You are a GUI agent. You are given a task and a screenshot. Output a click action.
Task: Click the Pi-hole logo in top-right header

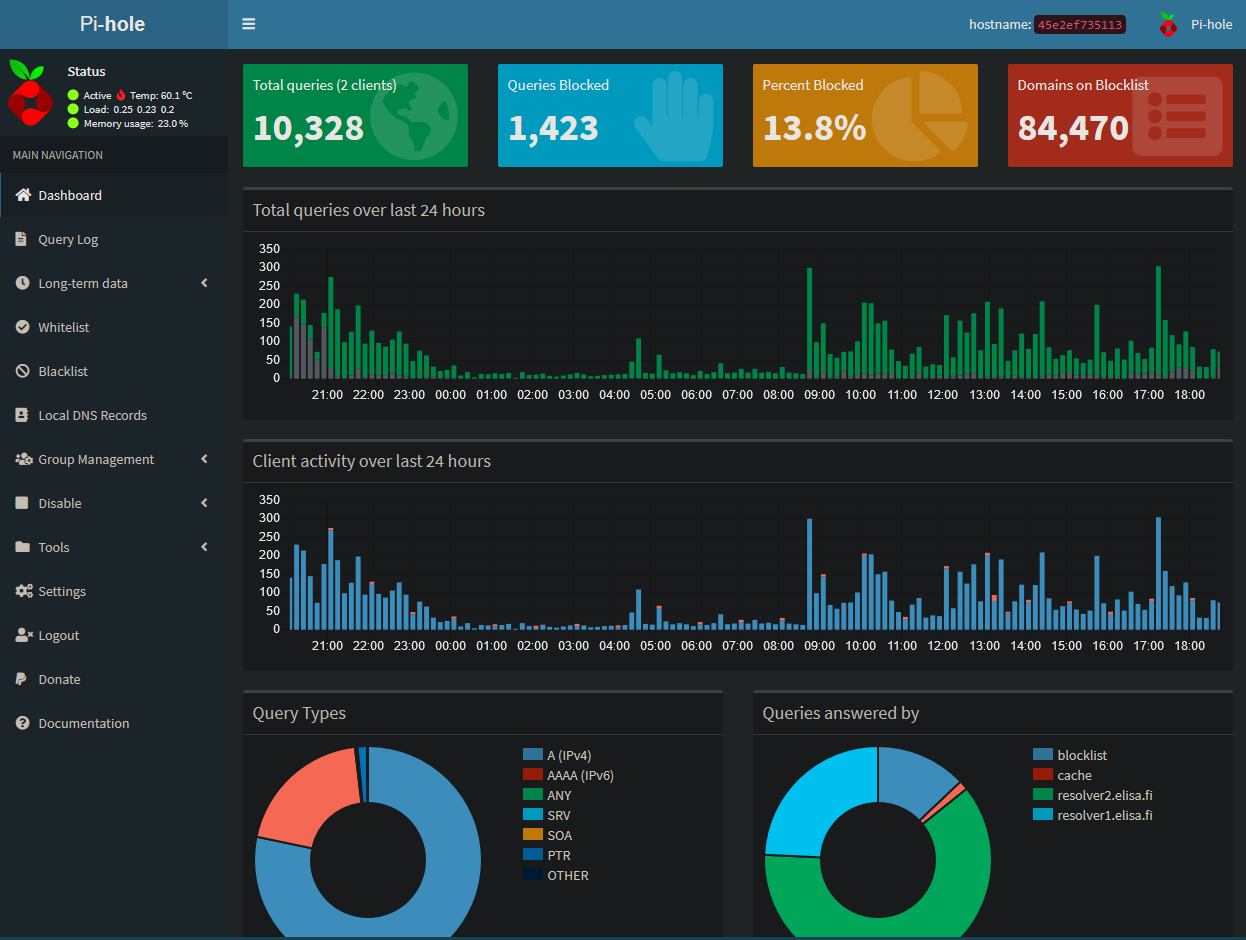click(x=1168, y=24)
